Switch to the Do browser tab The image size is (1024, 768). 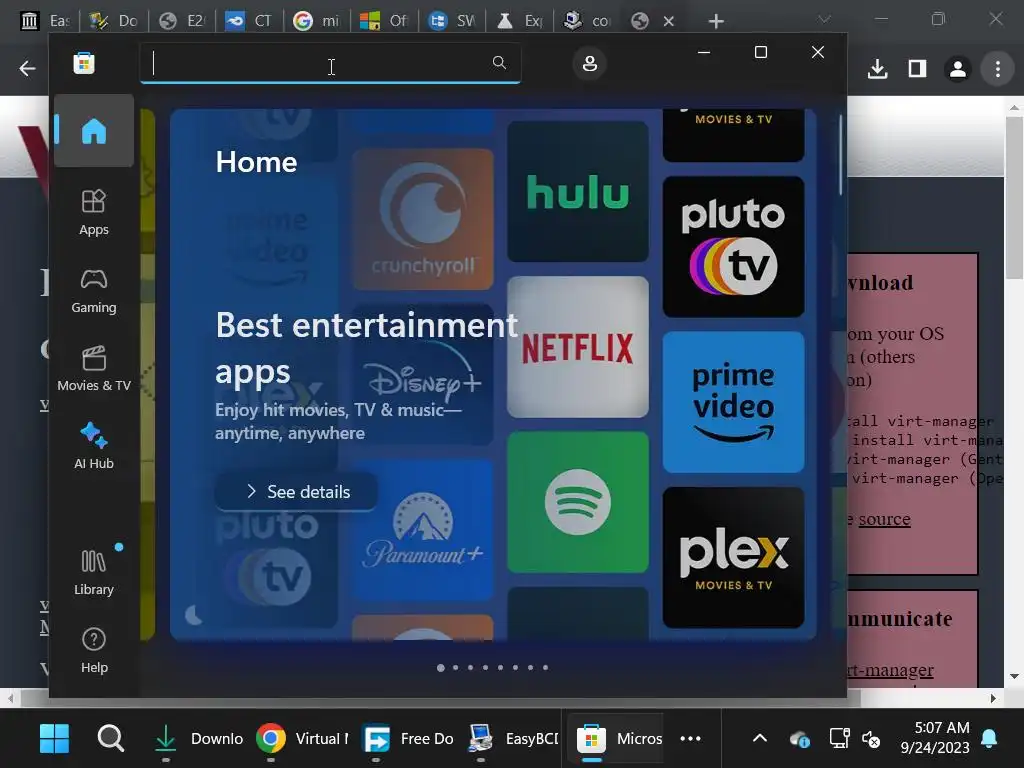pos(114,21)
